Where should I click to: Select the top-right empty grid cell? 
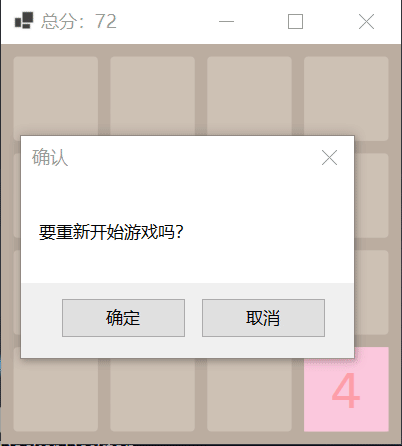346,98
